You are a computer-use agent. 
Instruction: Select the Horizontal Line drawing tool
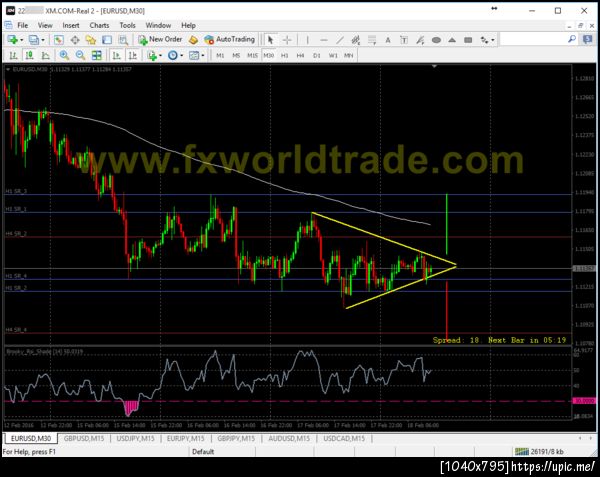coord(324,40)
